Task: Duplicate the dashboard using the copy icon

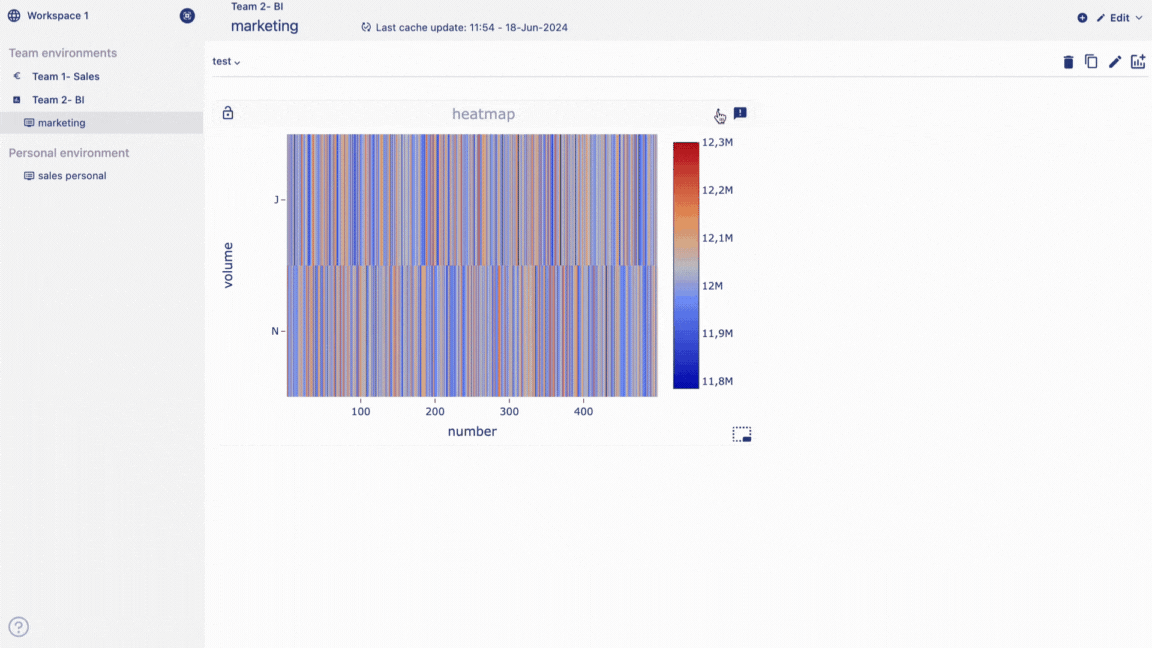Action: click(1091, 62)
